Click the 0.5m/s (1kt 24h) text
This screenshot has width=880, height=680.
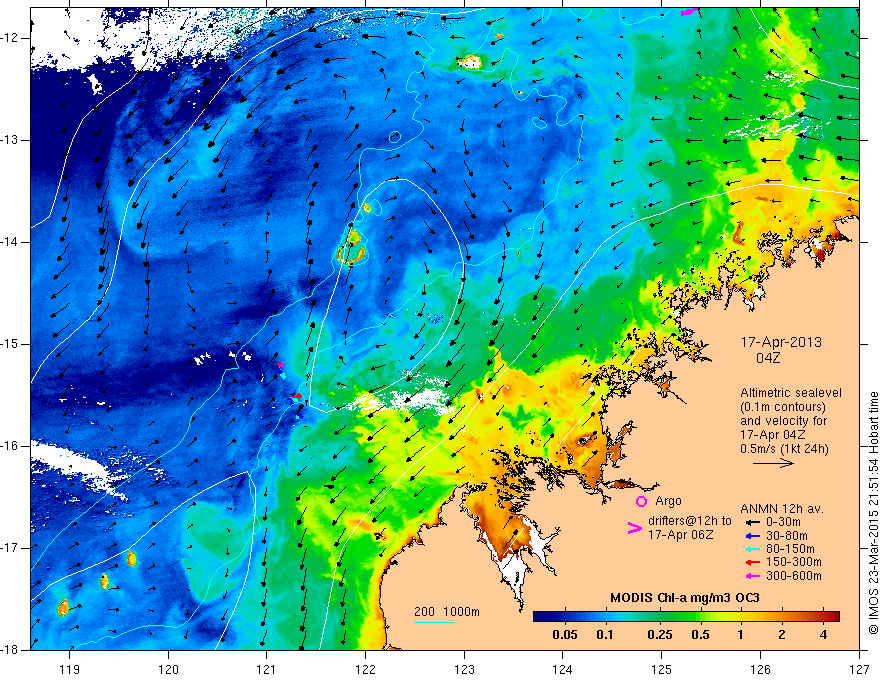[x=784, y=449]
